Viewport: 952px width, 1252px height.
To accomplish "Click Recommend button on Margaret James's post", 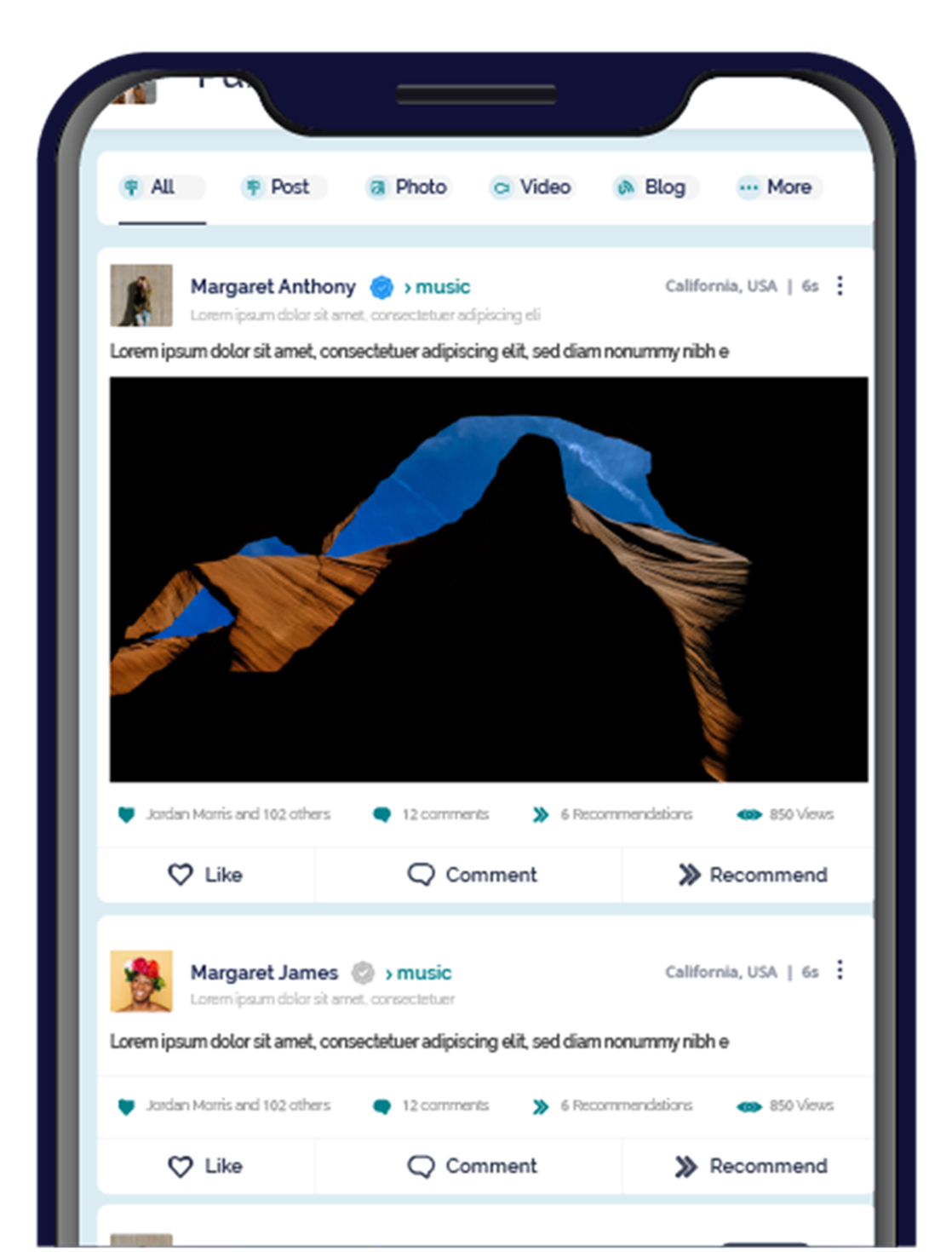I will tap(750, 1166).
